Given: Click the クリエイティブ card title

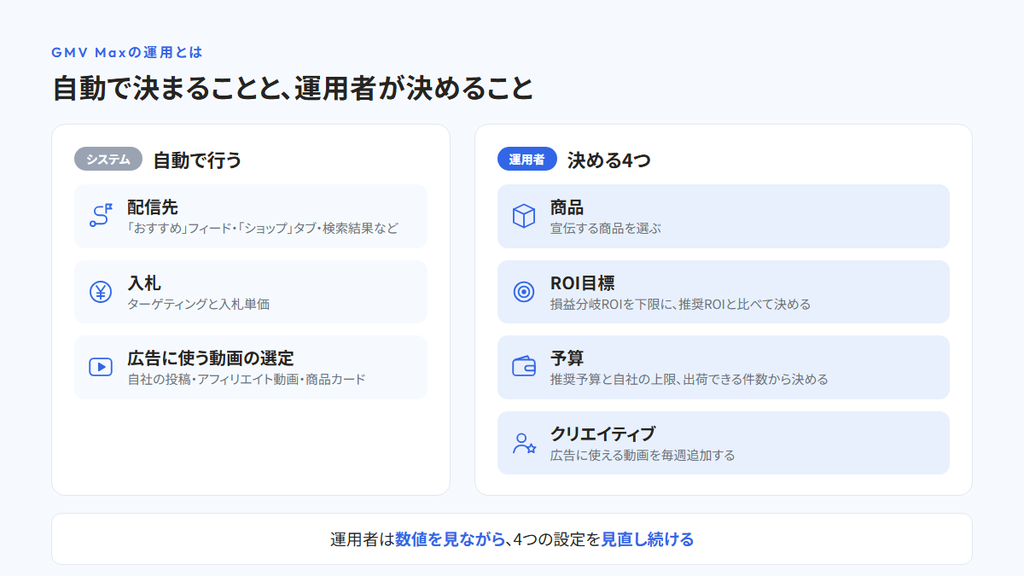Looking at the screenshot, I should coord(603,434).
